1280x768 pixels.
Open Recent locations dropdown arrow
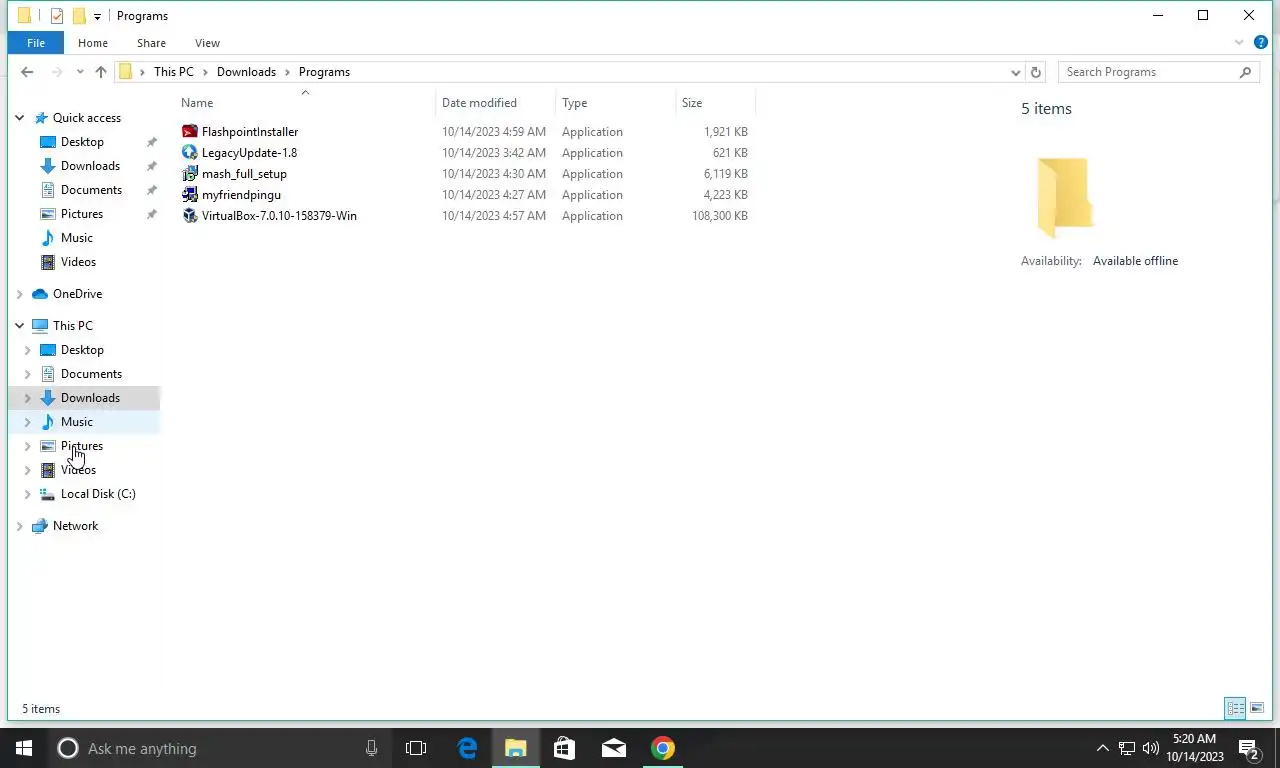coord(79,72)
